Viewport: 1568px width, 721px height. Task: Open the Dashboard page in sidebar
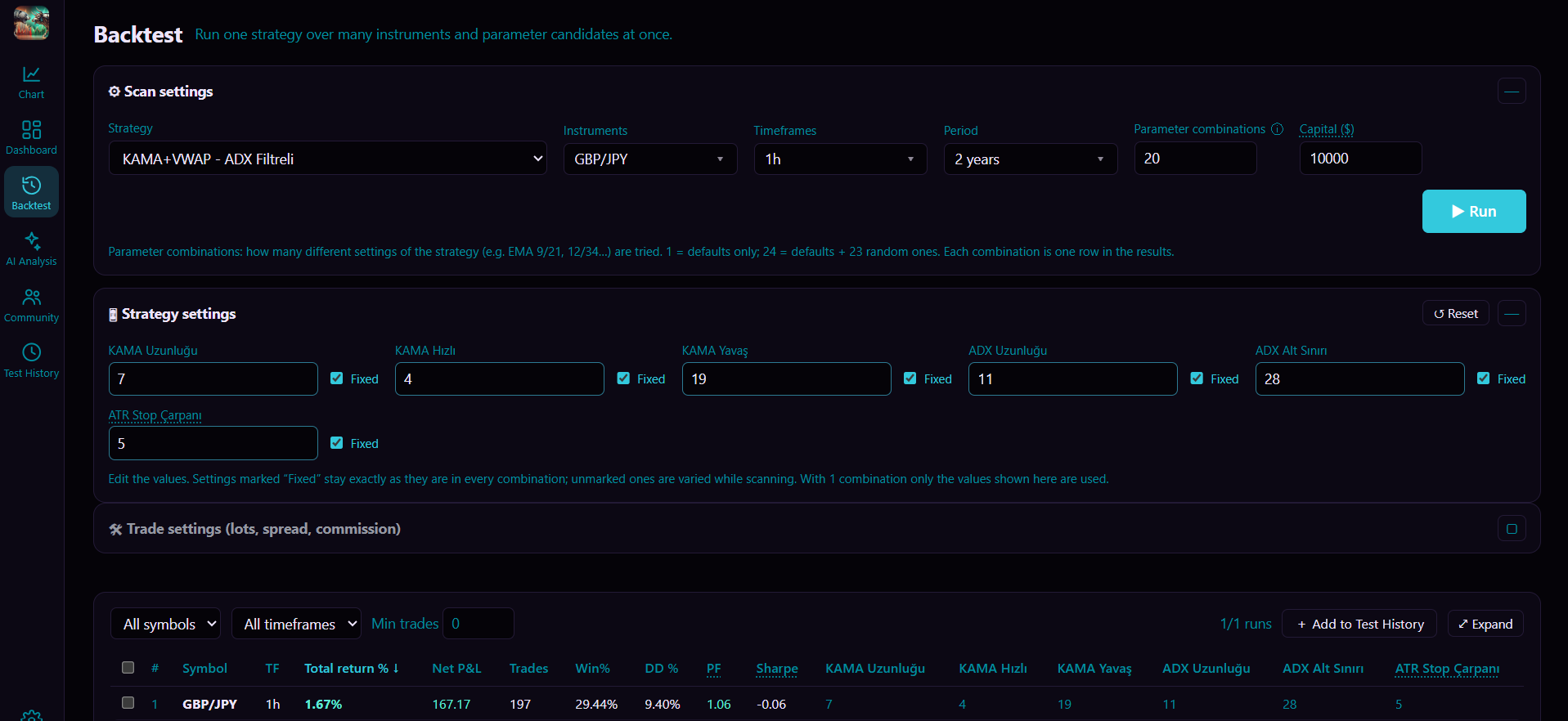click(31, 138)
